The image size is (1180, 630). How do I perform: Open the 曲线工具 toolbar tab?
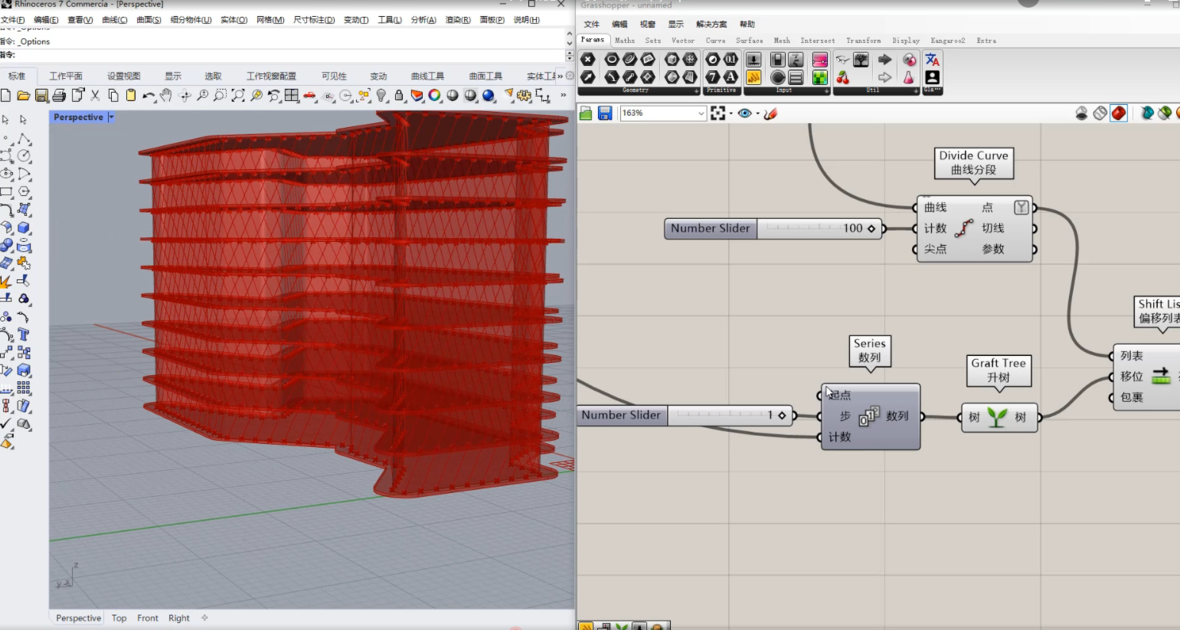click(x=427, y=76)
